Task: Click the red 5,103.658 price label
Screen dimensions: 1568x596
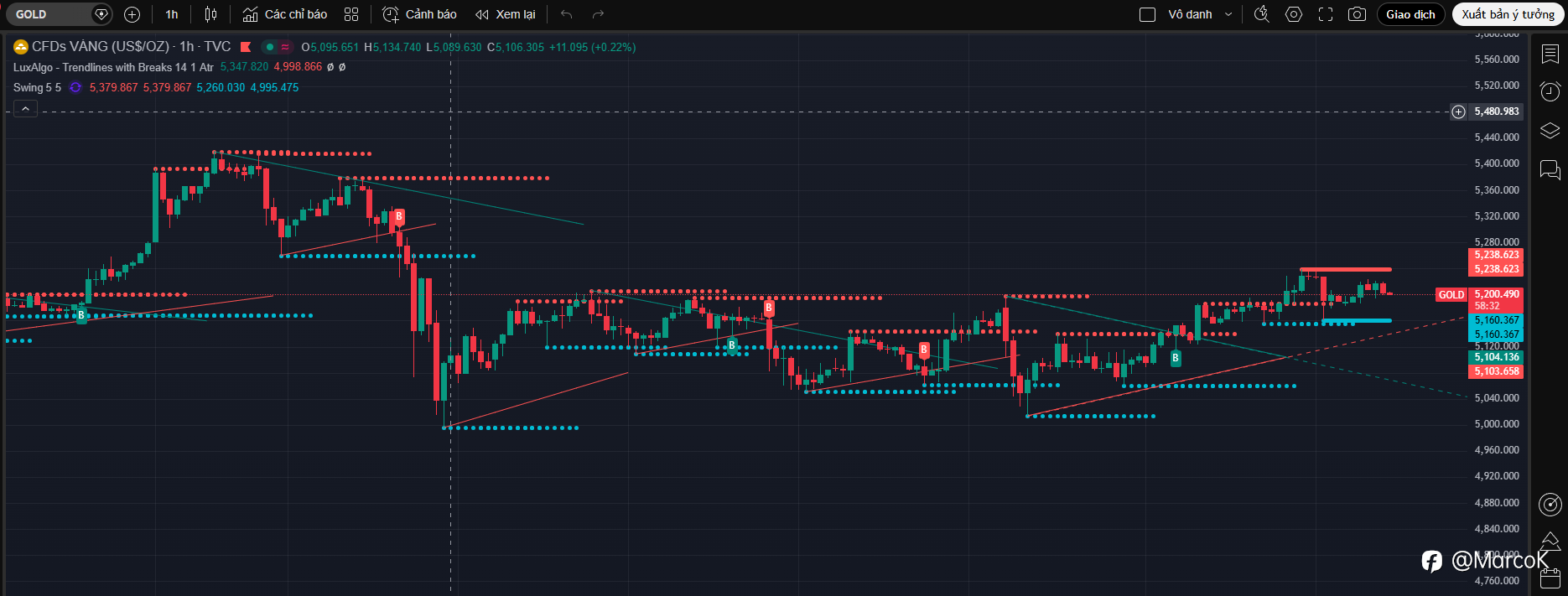Action: 1497,371
